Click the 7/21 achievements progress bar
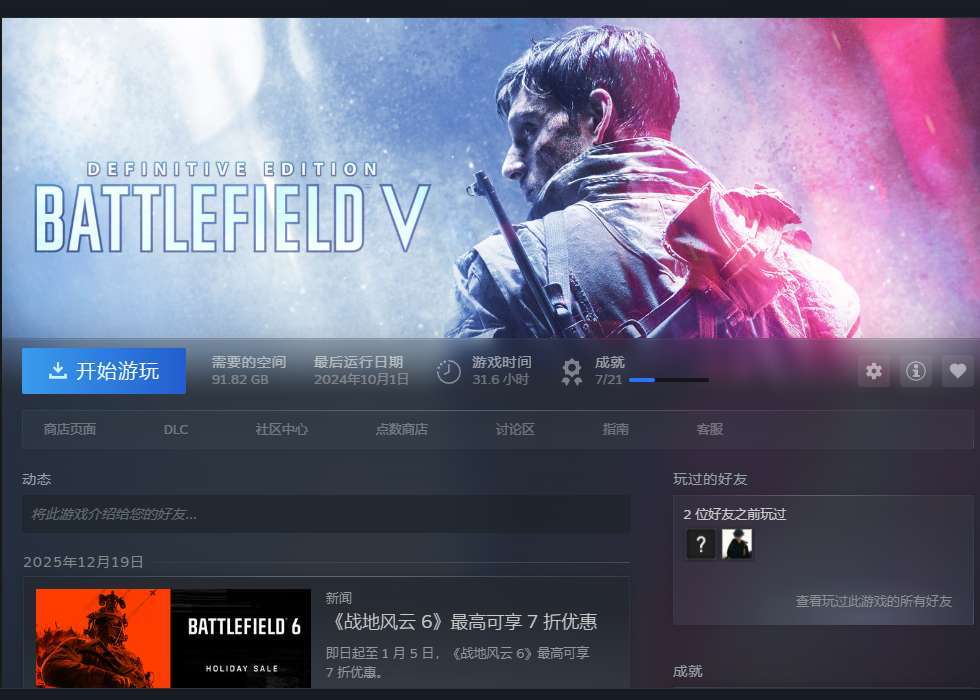 (668, 380)
